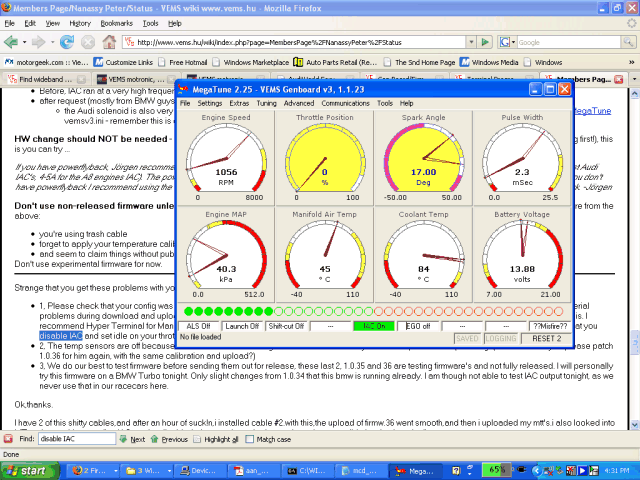Open Windows Start menu

pos(29,471)
